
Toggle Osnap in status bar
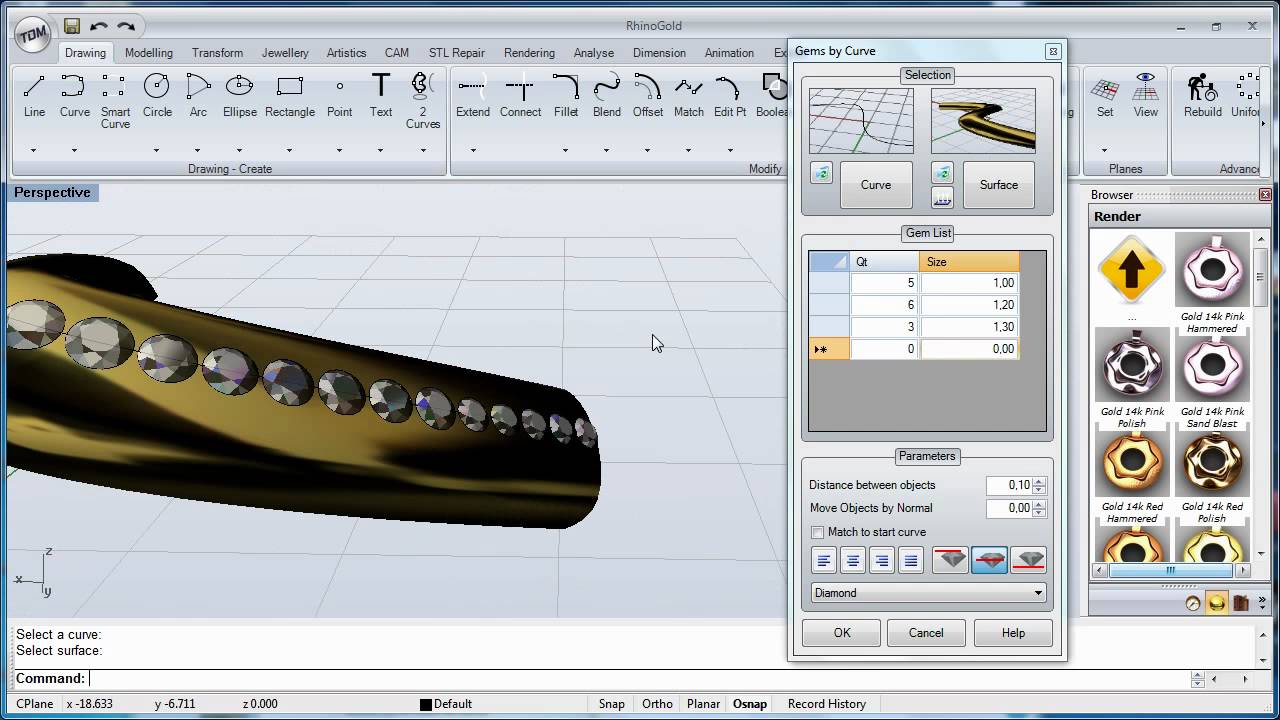(x=750, y=704)
